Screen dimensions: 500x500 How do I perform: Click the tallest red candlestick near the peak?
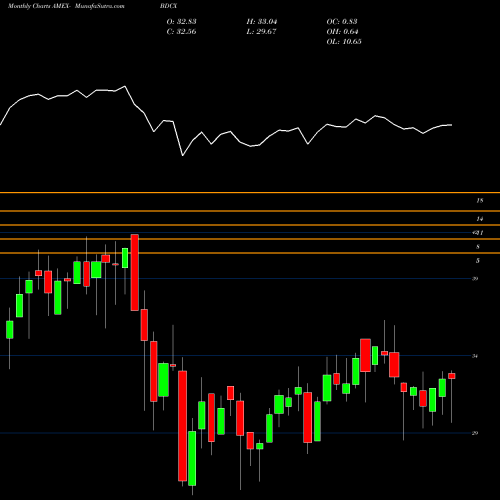[x=135, y=272]
